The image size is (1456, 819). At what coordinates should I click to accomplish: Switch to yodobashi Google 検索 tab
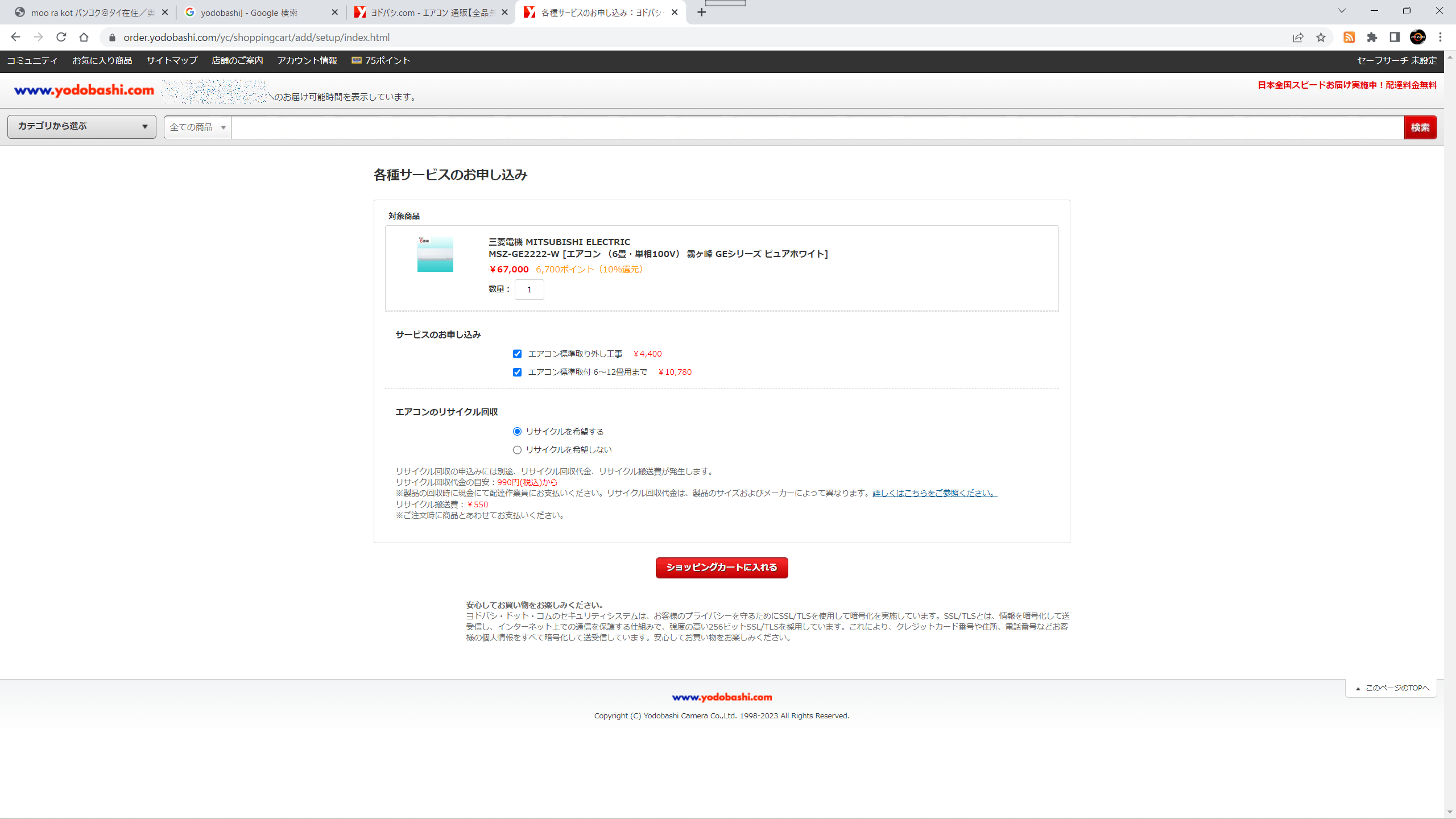pyautogui.click(x=260, y=13)
